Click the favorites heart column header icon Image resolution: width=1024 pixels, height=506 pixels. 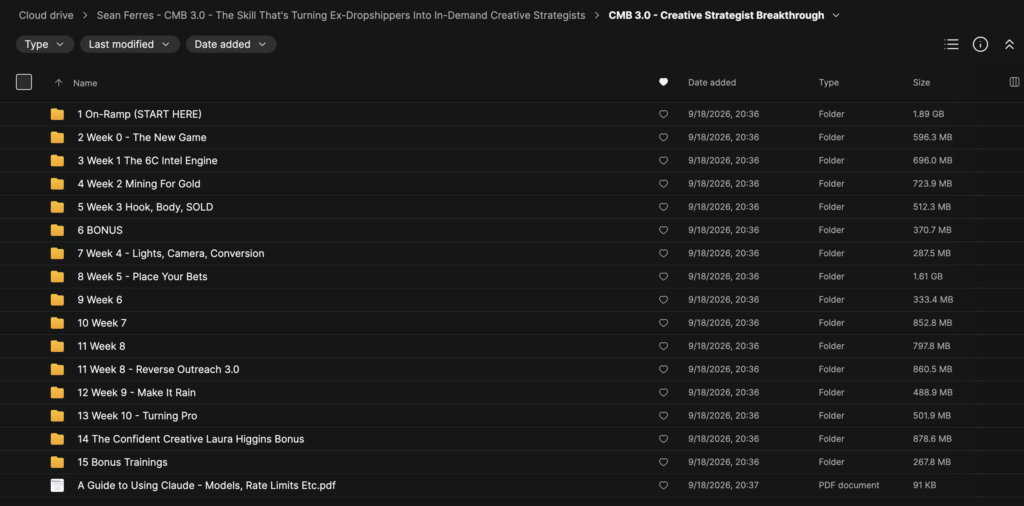(x=664, y=82)
